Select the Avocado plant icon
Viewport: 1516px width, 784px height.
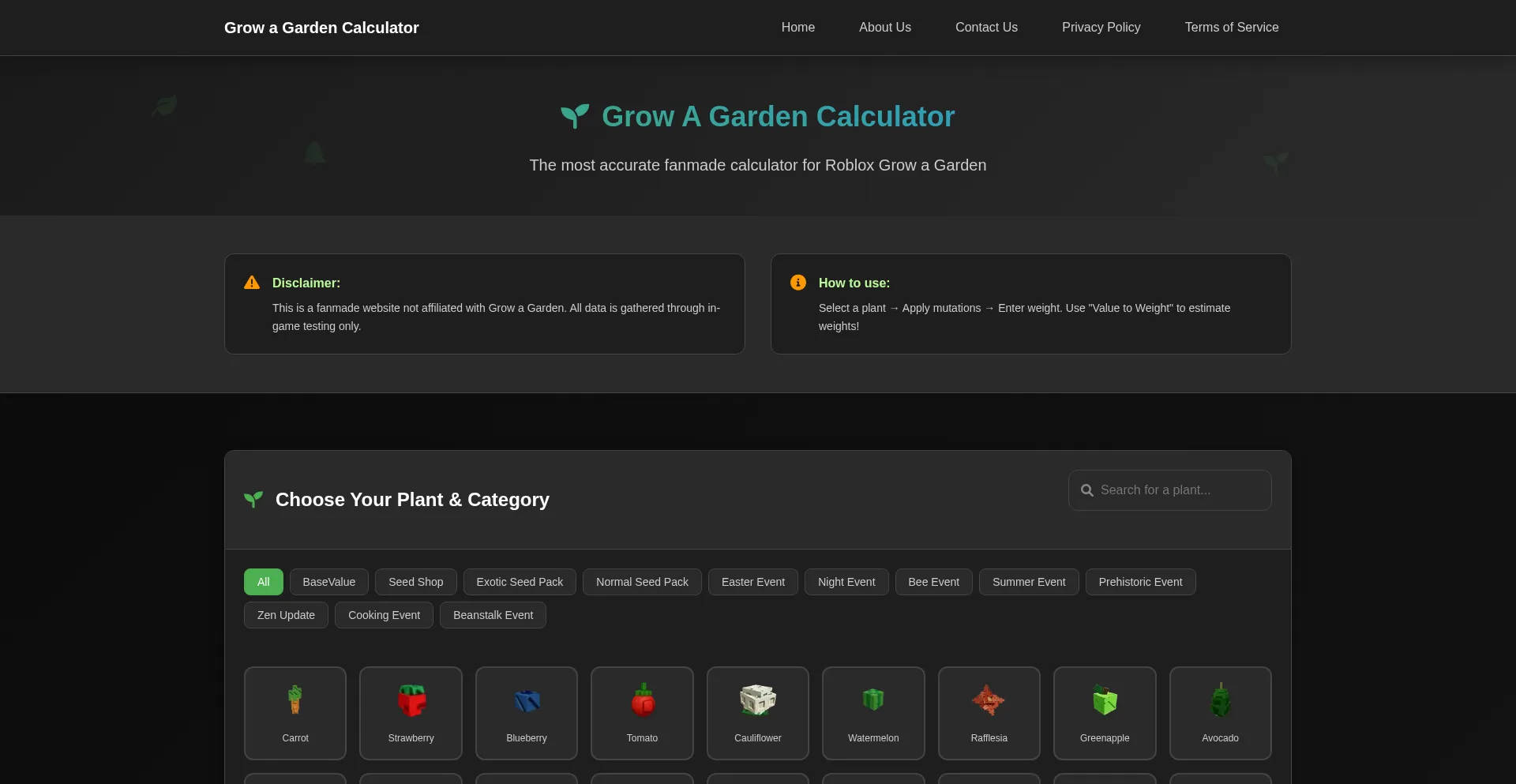coord(1221,700)
